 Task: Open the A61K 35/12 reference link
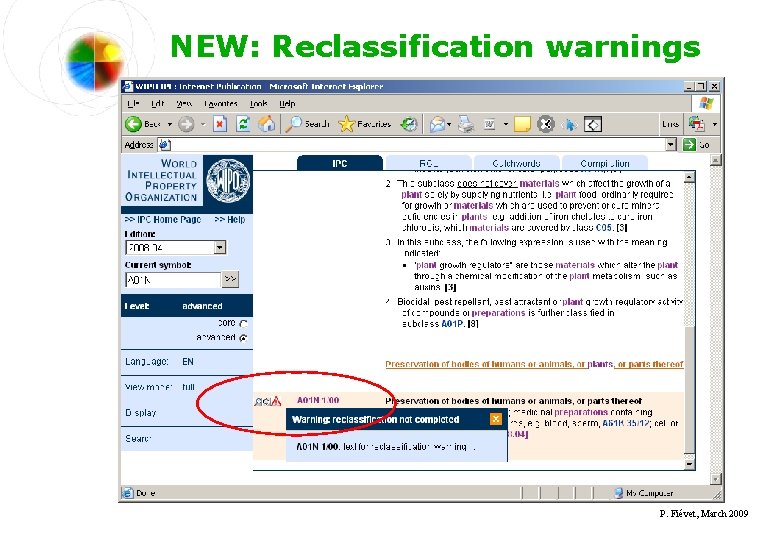click(626, 424)
